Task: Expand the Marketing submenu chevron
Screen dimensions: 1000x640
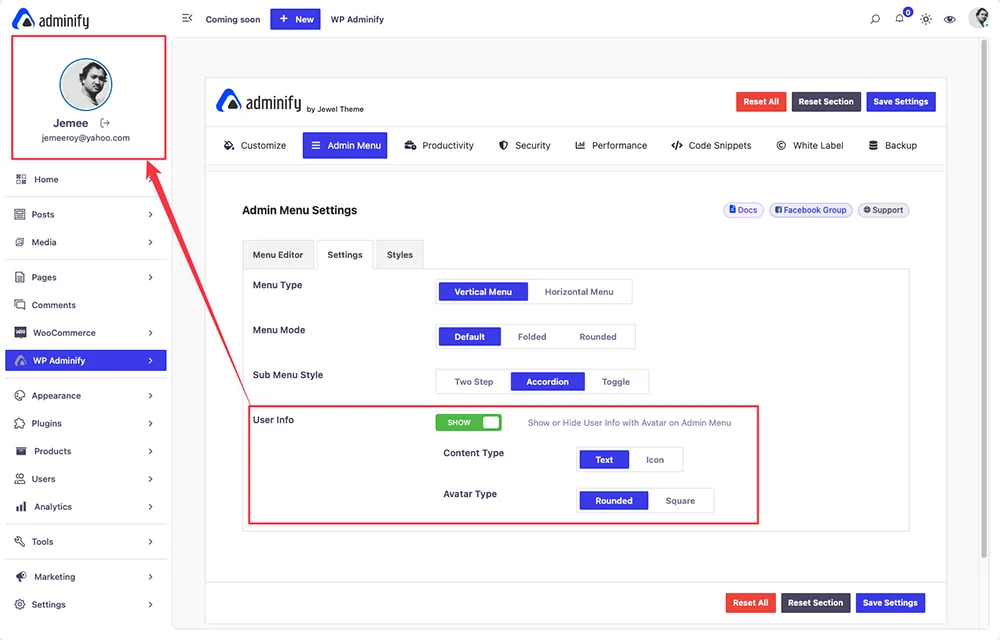Action: click(151, 577)
